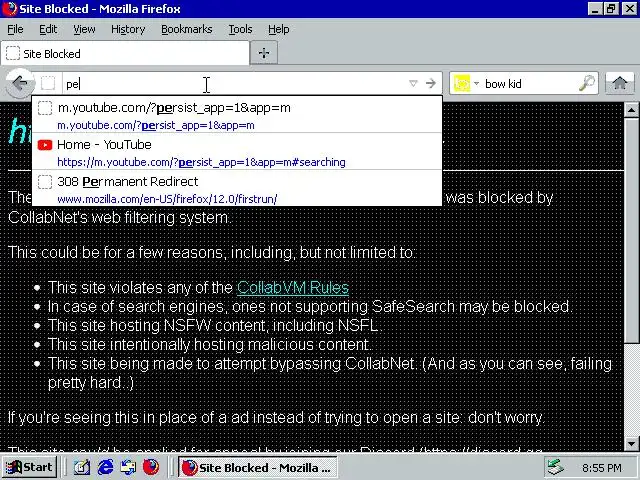Go to the Home page button
640x480 pixels.
point(620,83)
